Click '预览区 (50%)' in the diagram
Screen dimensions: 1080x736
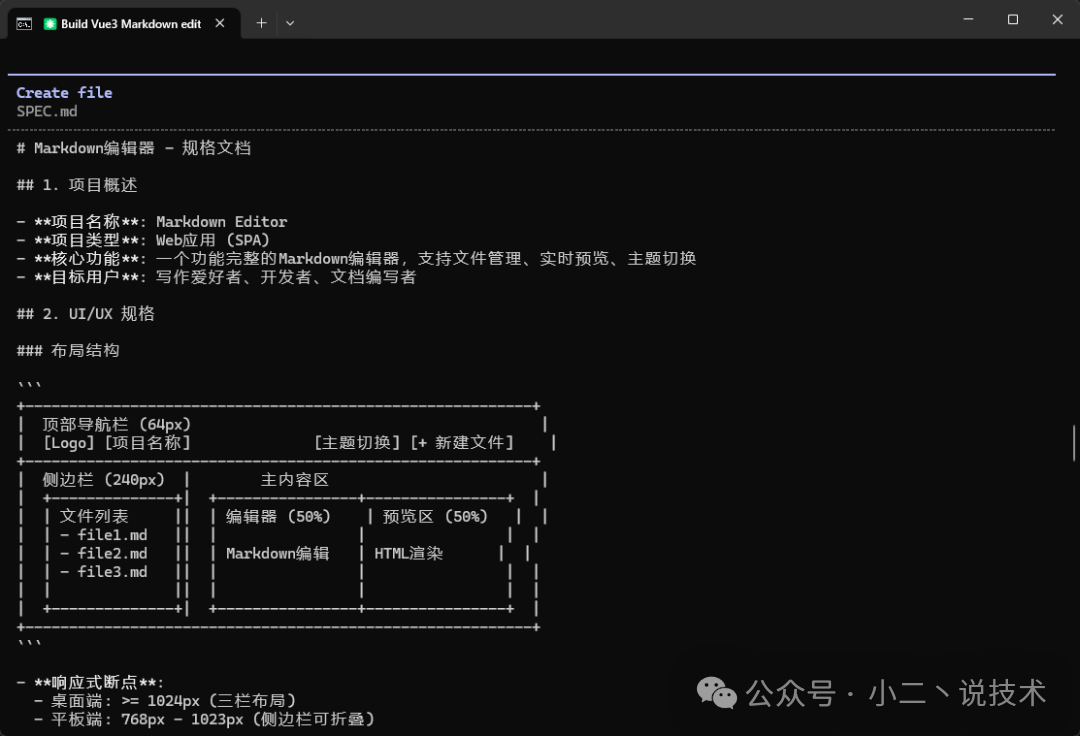[435, 516]
